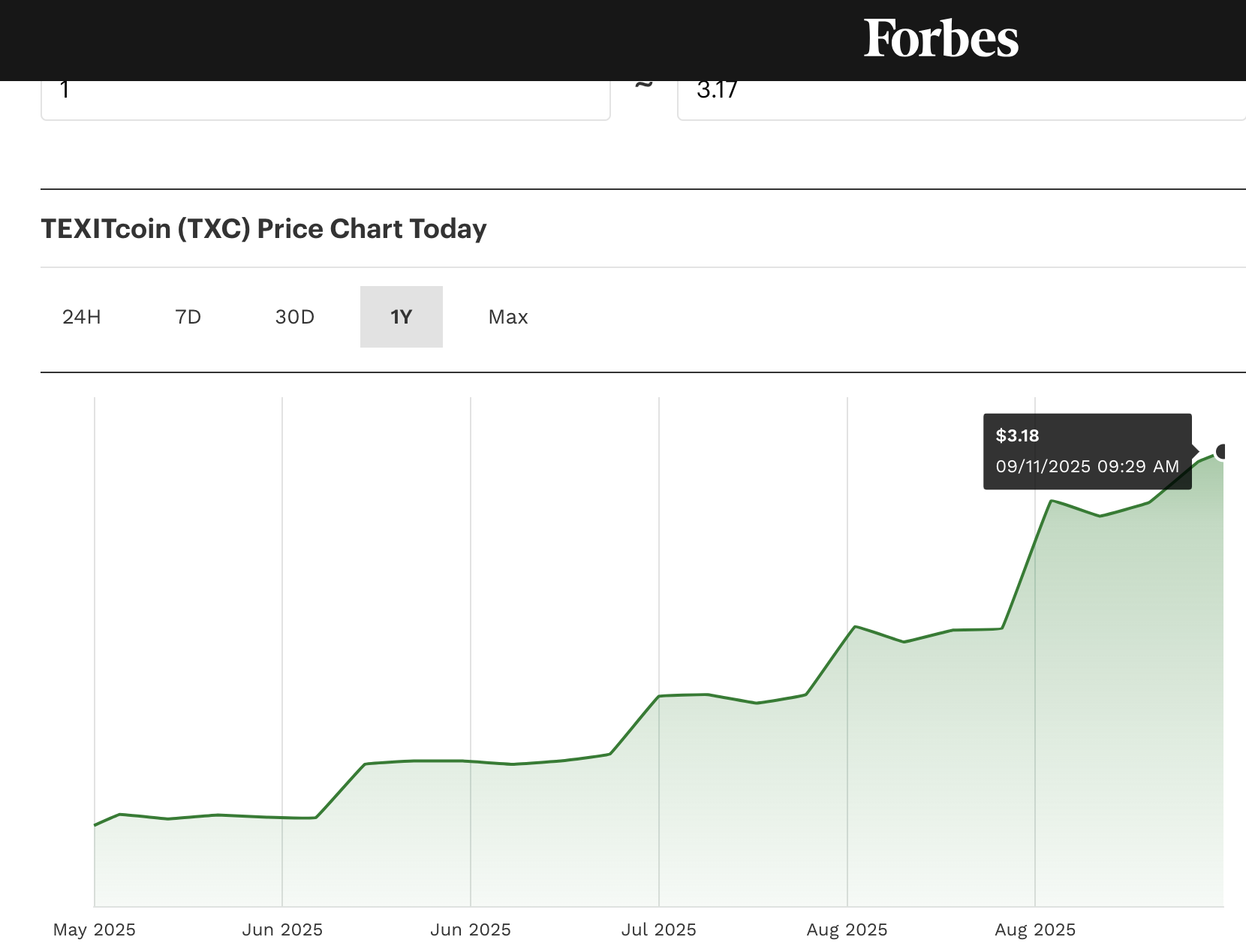
Task: Select the 24H time range tab
Action: pos(82,317)
